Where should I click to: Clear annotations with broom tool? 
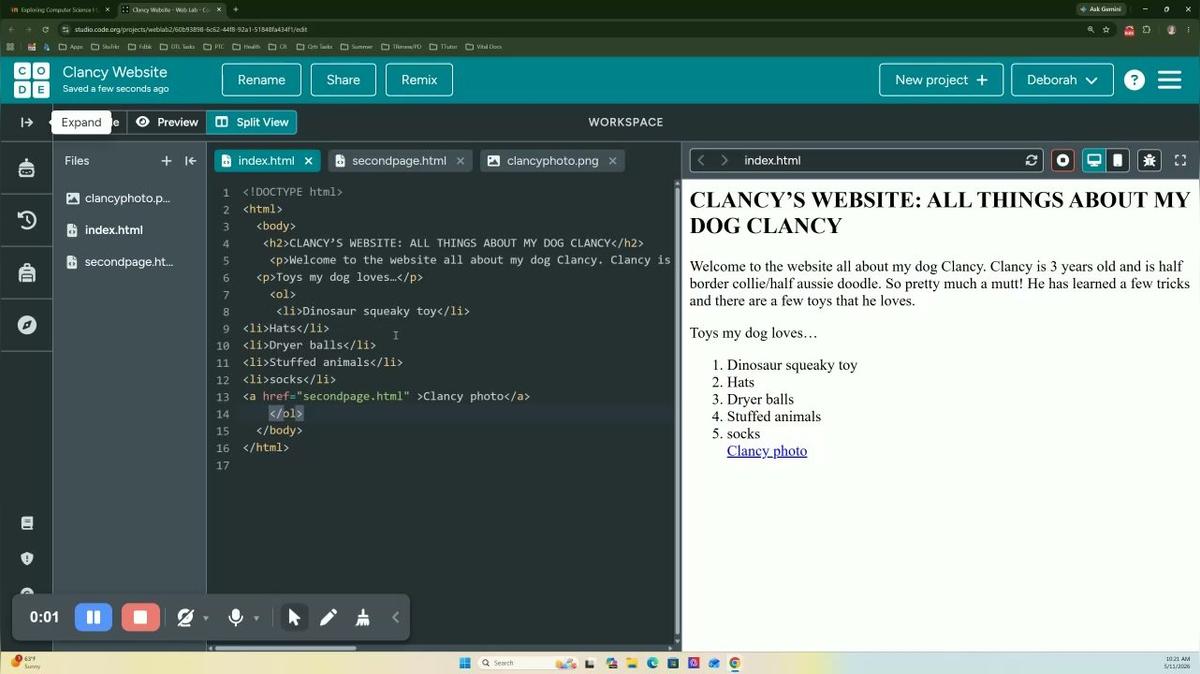click(363, 617)
